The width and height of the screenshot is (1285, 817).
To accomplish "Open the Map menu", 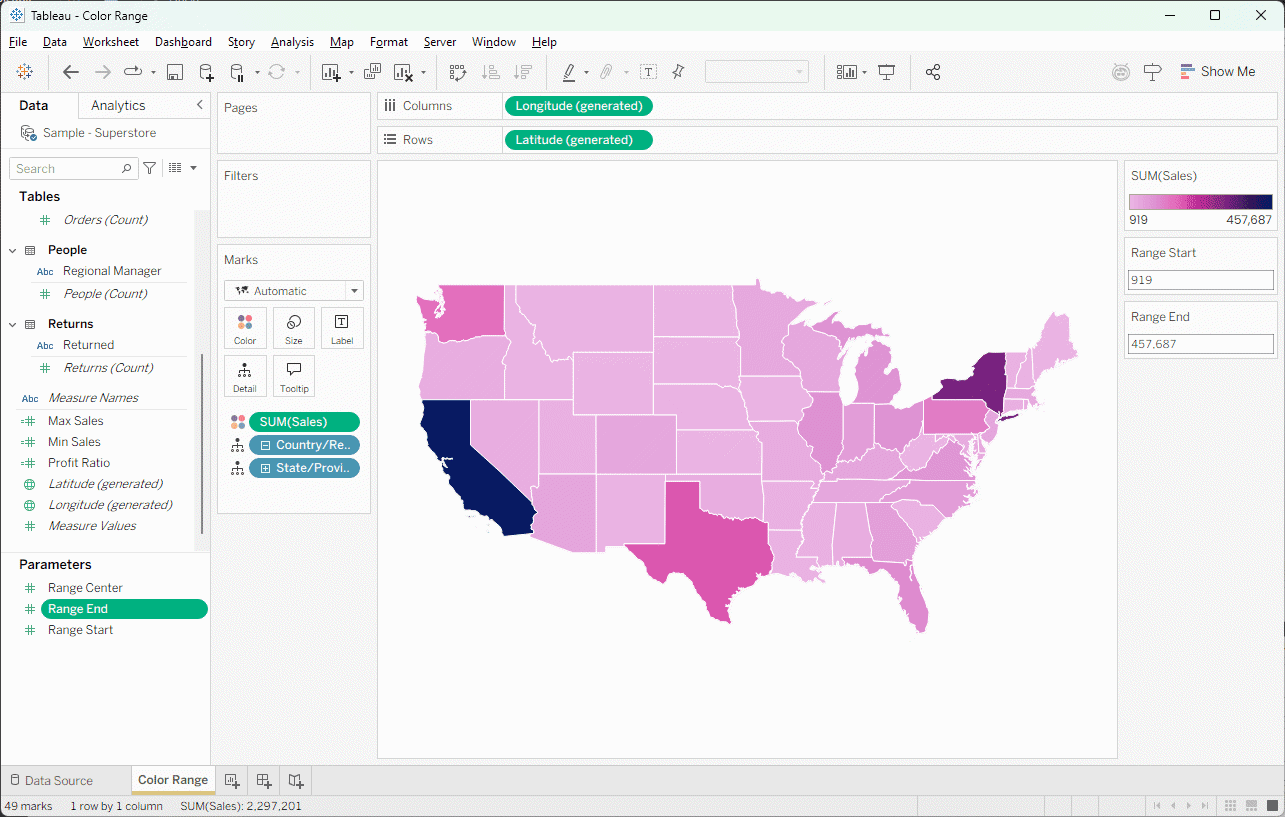I will tap(342, 42).
